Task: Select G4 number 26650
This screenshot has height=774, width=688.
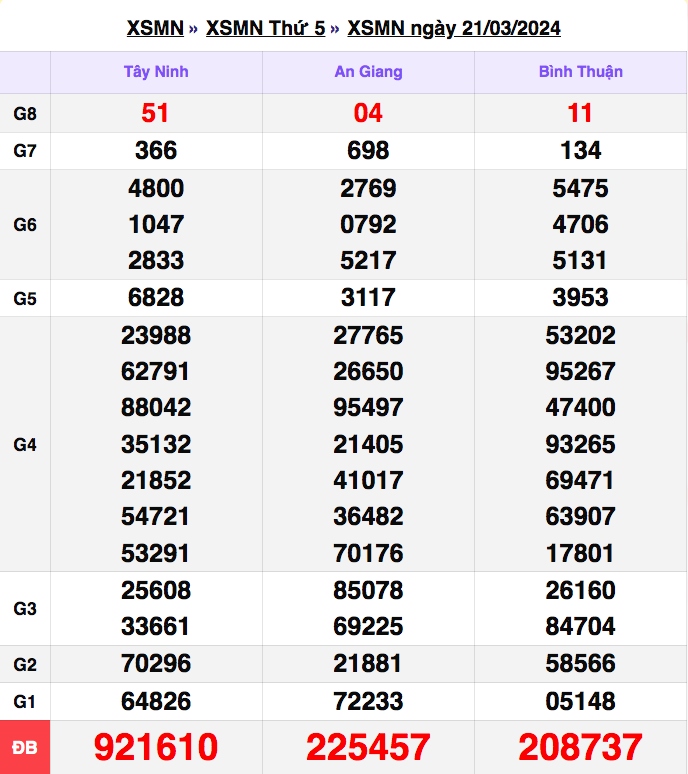Action: coord(368,371)
